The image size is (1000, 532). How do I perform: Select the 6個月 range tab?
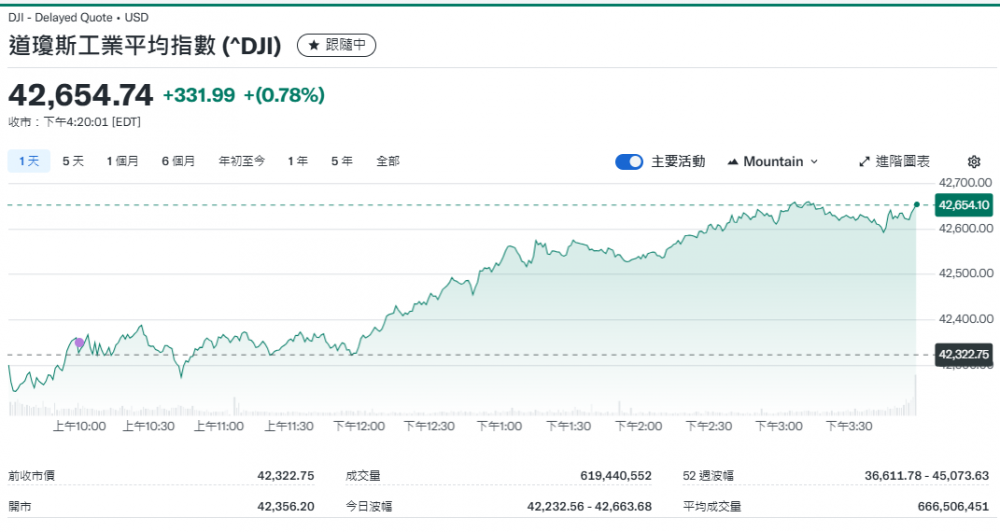click(178, 161)
